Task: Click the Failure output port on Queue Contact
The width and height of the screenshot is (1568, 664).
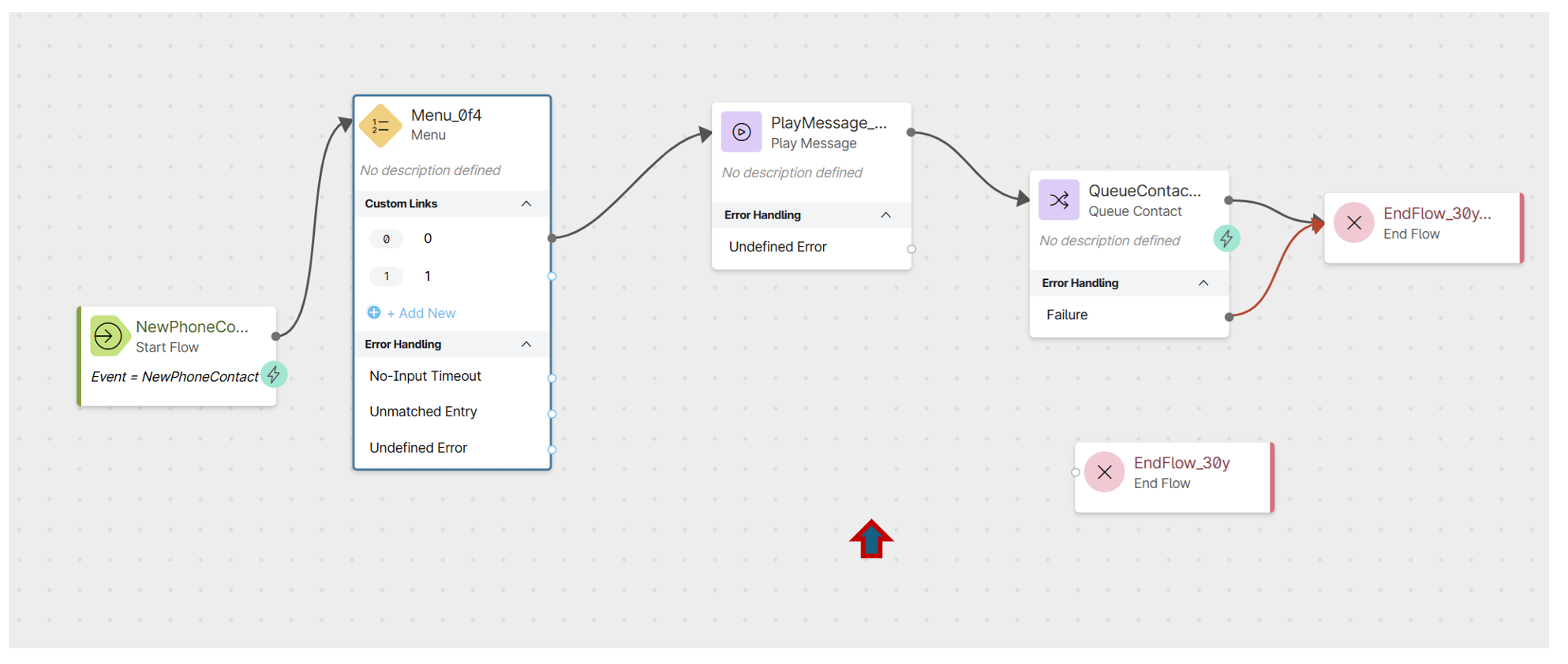Action: pos(1229,317)
